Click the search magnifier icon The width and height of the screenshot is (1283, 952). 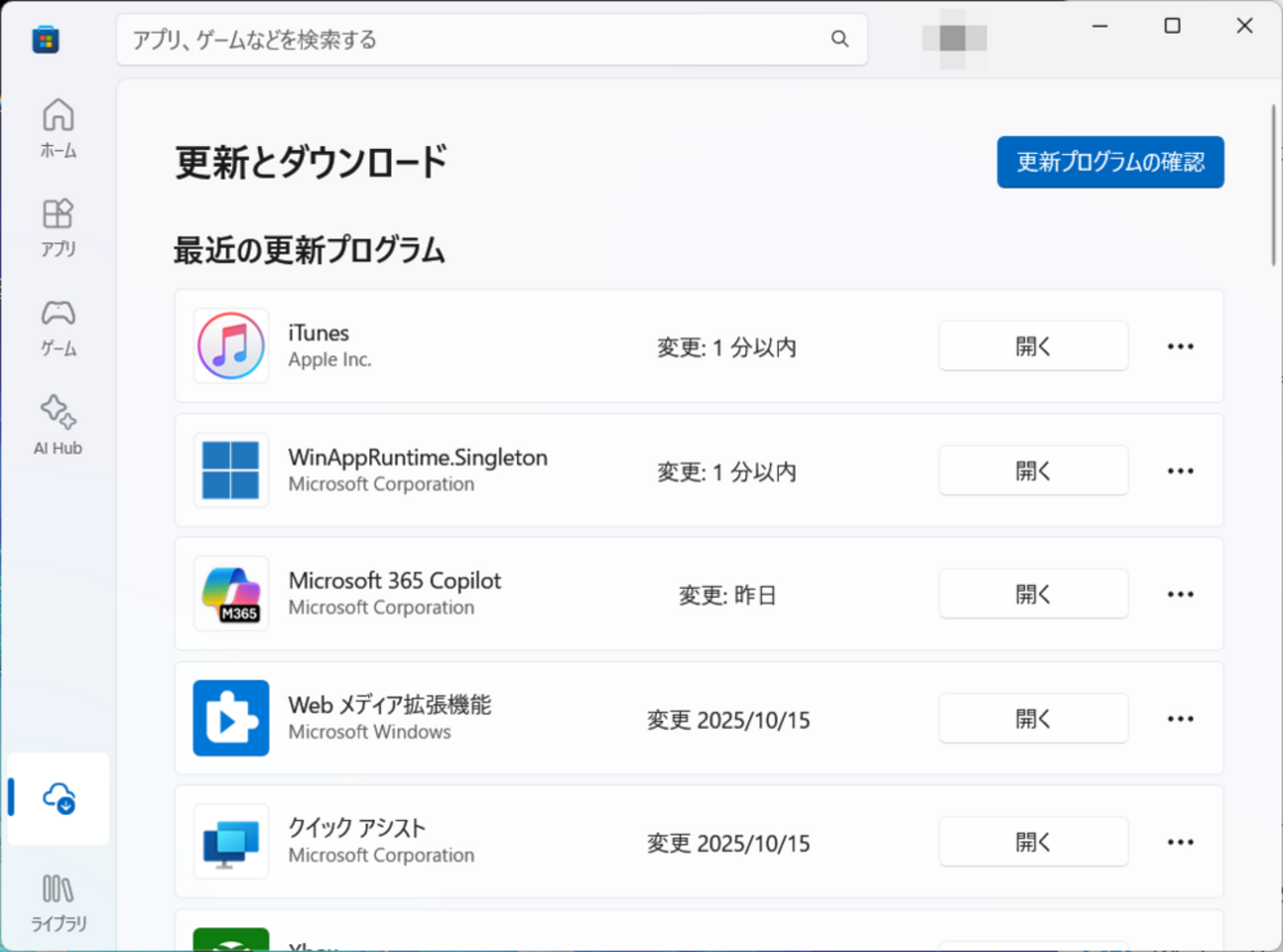(x=840, y=38)
